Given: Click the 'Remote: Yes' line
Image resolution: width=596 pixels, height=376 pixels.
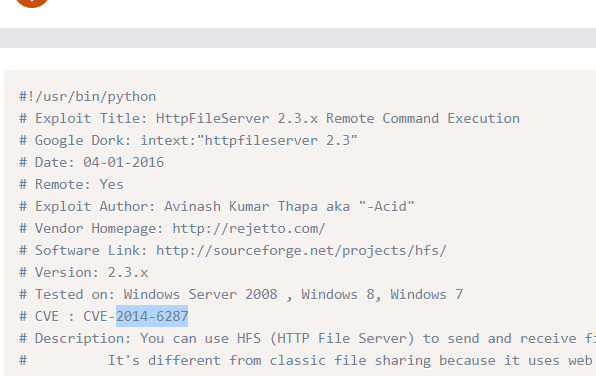Looking at the screenshot, I should (71, 185).
